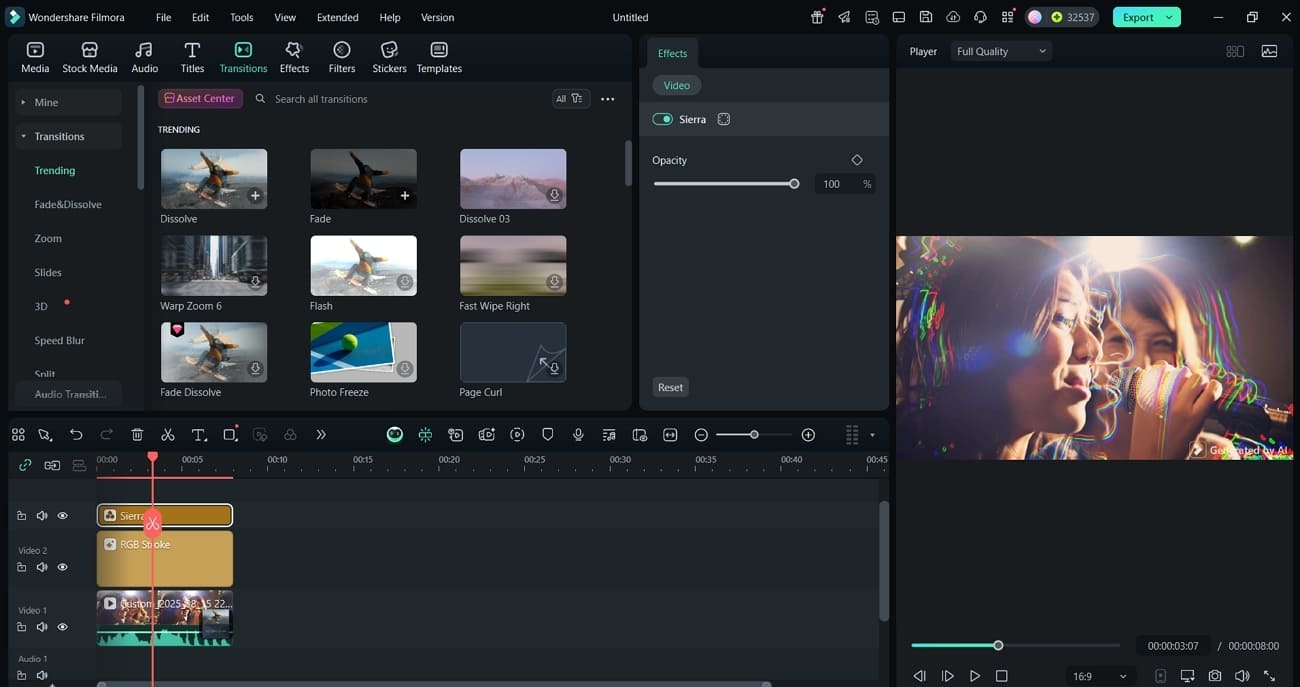This screenshot has height=687, width=1300.
Task: Add a marker with the shield icon
Action: tap(548, 435)
